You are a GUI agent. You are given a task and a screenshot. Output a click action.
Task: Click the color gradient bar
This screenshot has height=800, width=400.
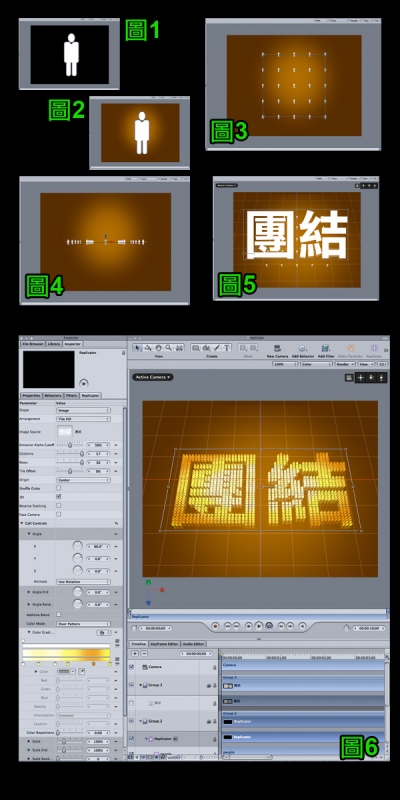click(x=66, y=653)
